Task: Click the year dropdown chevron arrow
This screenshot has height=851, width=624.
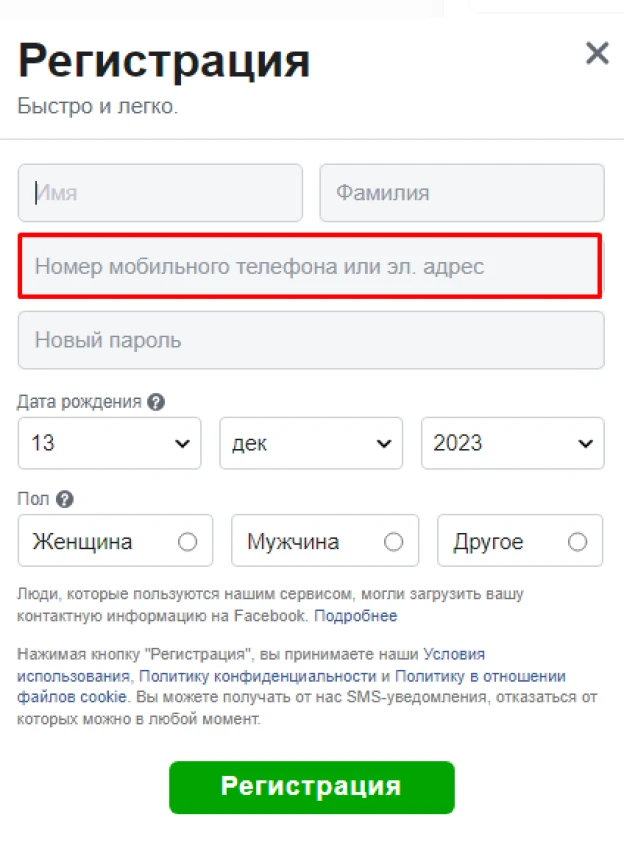Action: tap(585, 443)
